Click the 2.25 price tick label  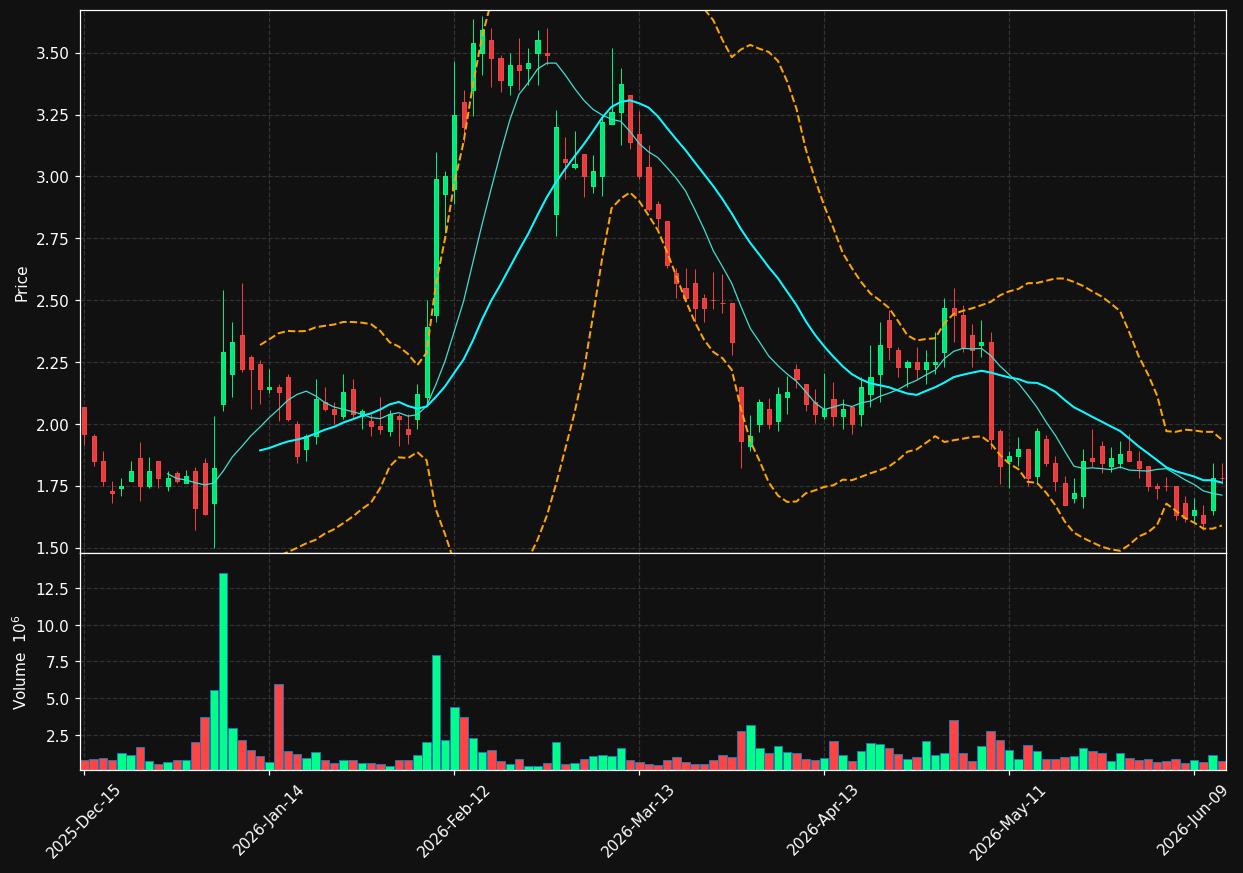click(54, 363)
